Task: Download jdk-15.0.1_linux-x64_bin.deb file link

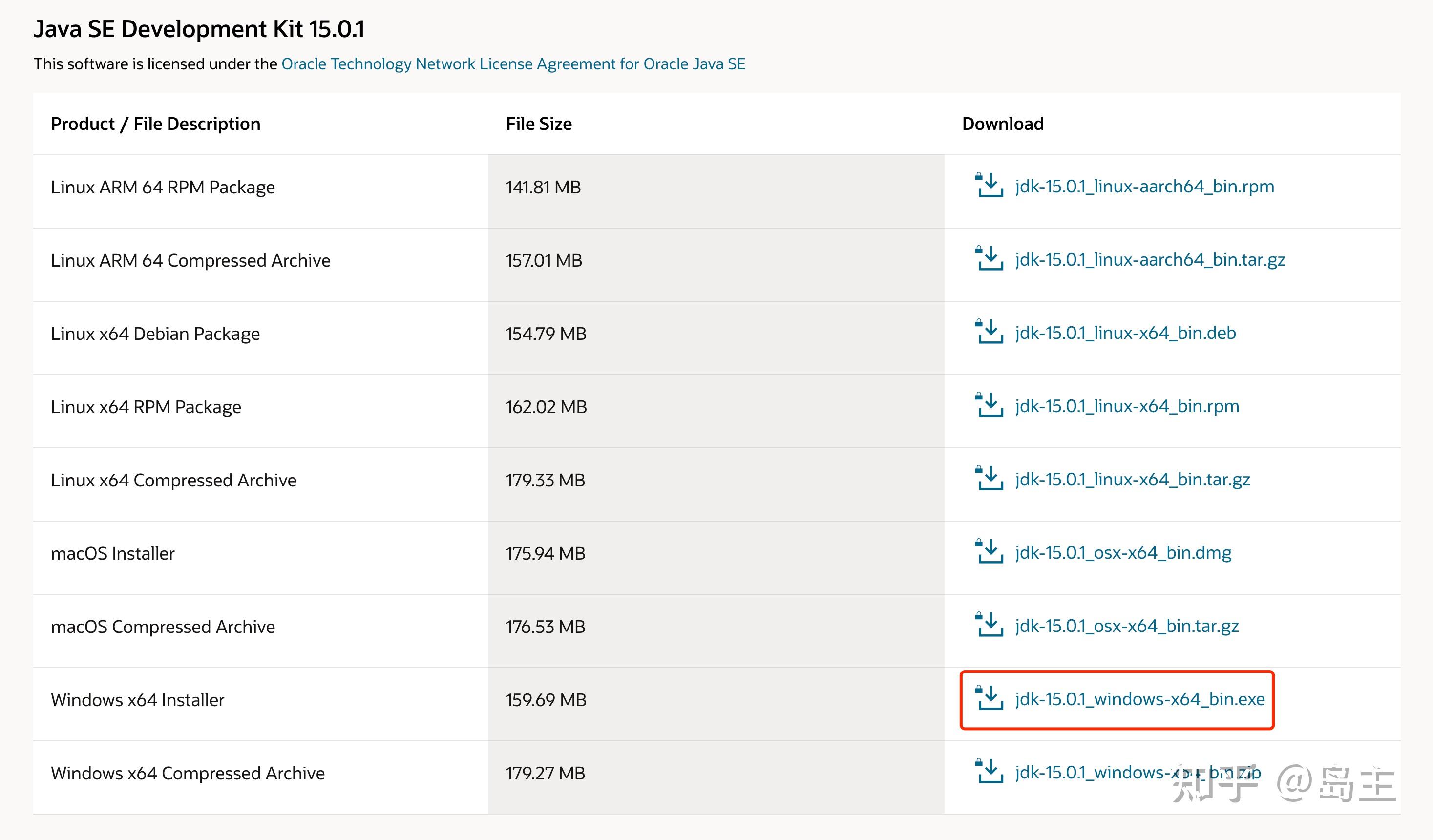Action: (1125, 333)
